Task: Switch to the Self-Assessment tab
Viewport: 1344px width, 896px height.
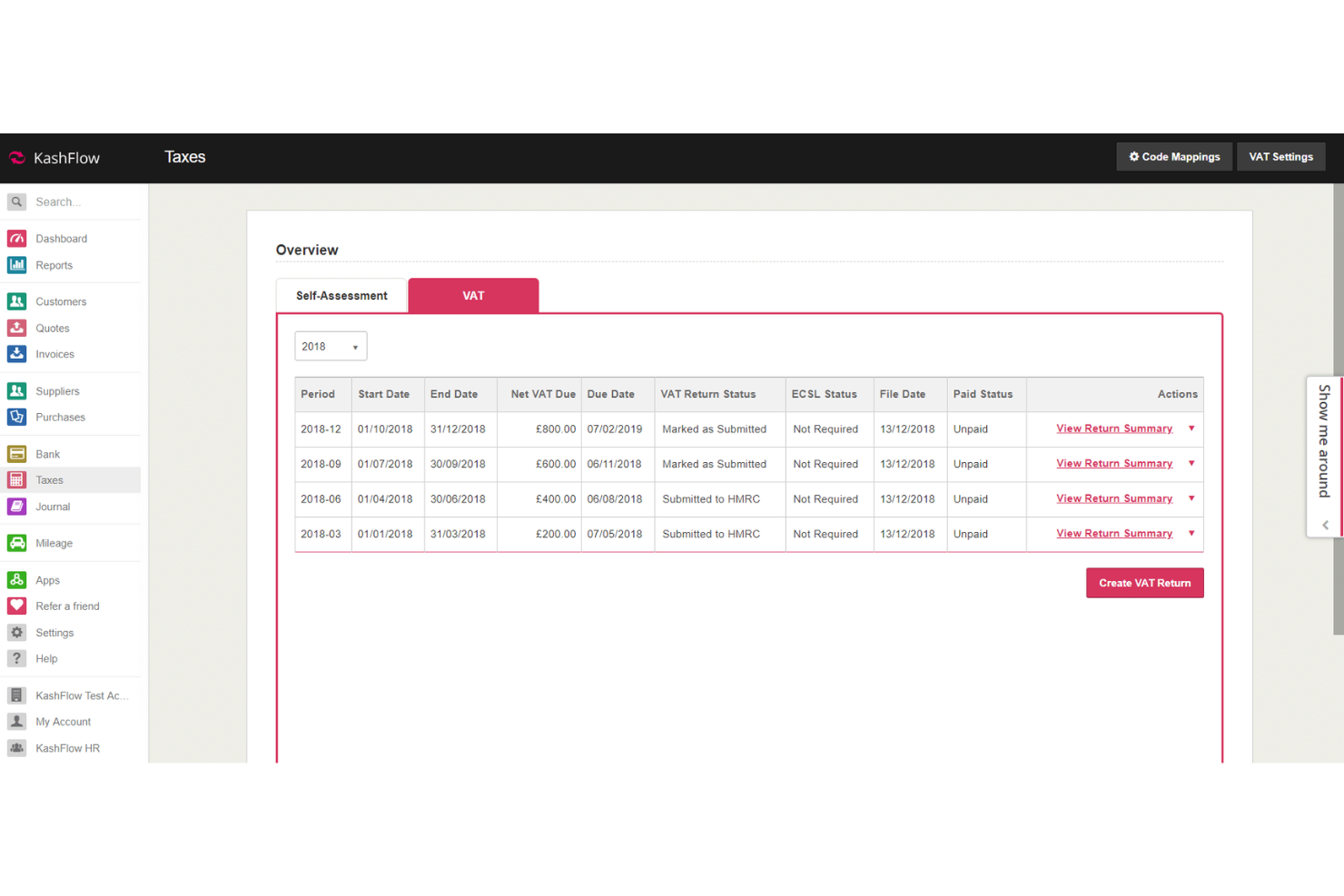Action: pyautogui.click(x=341, y=296)
